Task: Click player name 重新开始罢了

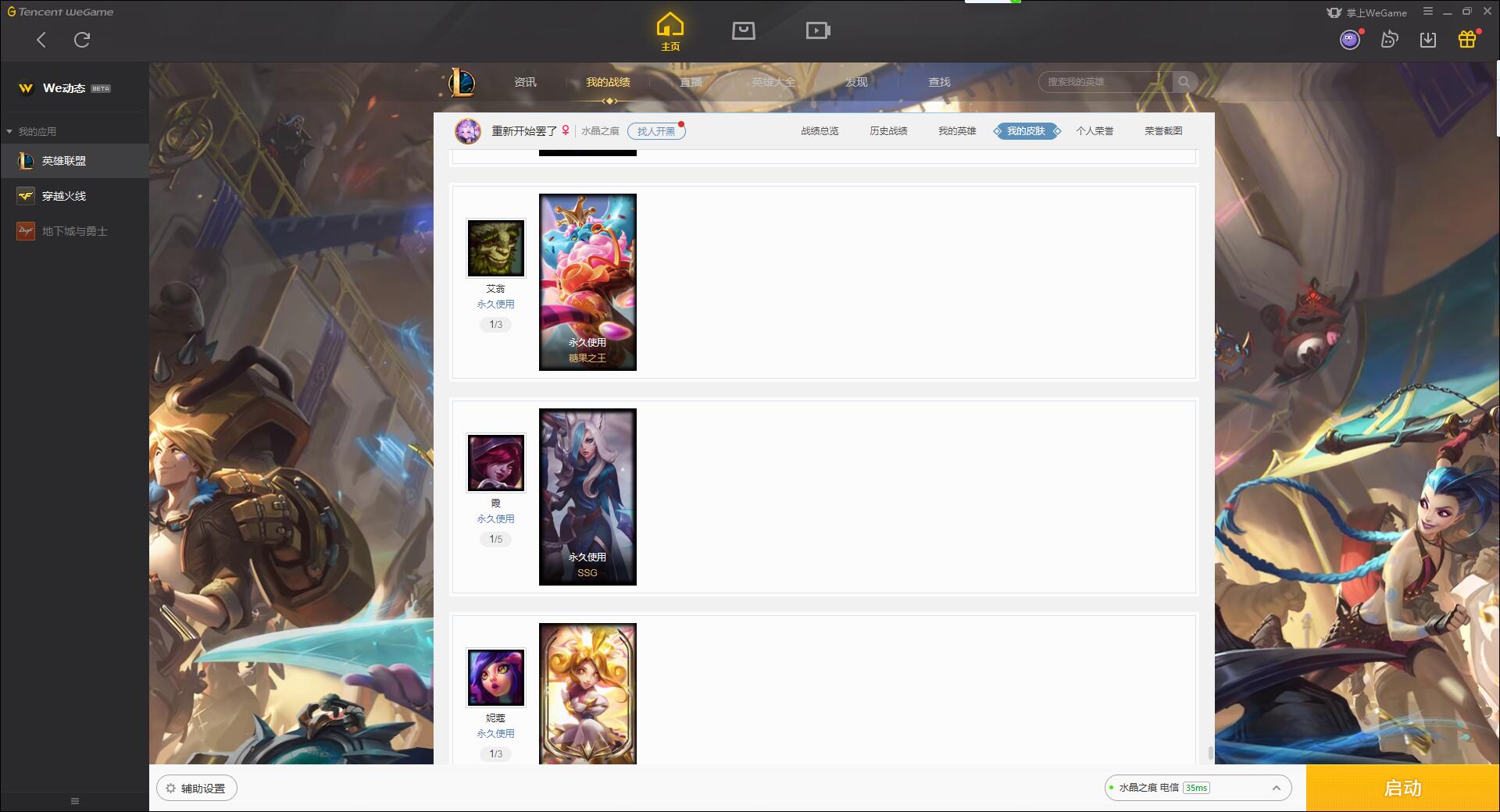Action: tap(523, 131)
